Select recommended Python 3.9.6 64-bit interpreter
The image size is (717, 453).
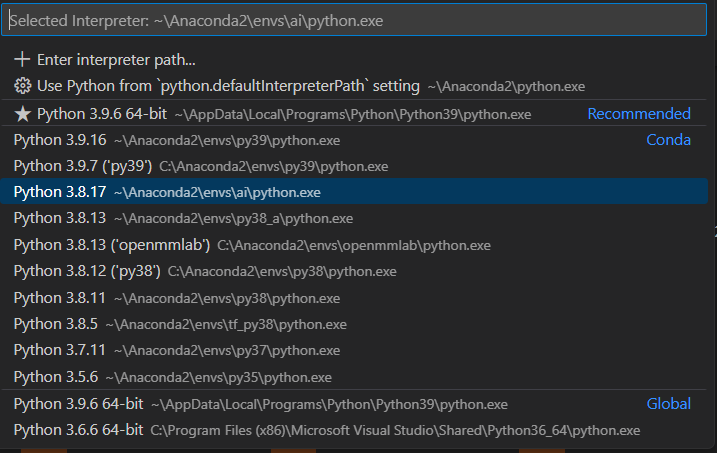(x=354, y=114)
